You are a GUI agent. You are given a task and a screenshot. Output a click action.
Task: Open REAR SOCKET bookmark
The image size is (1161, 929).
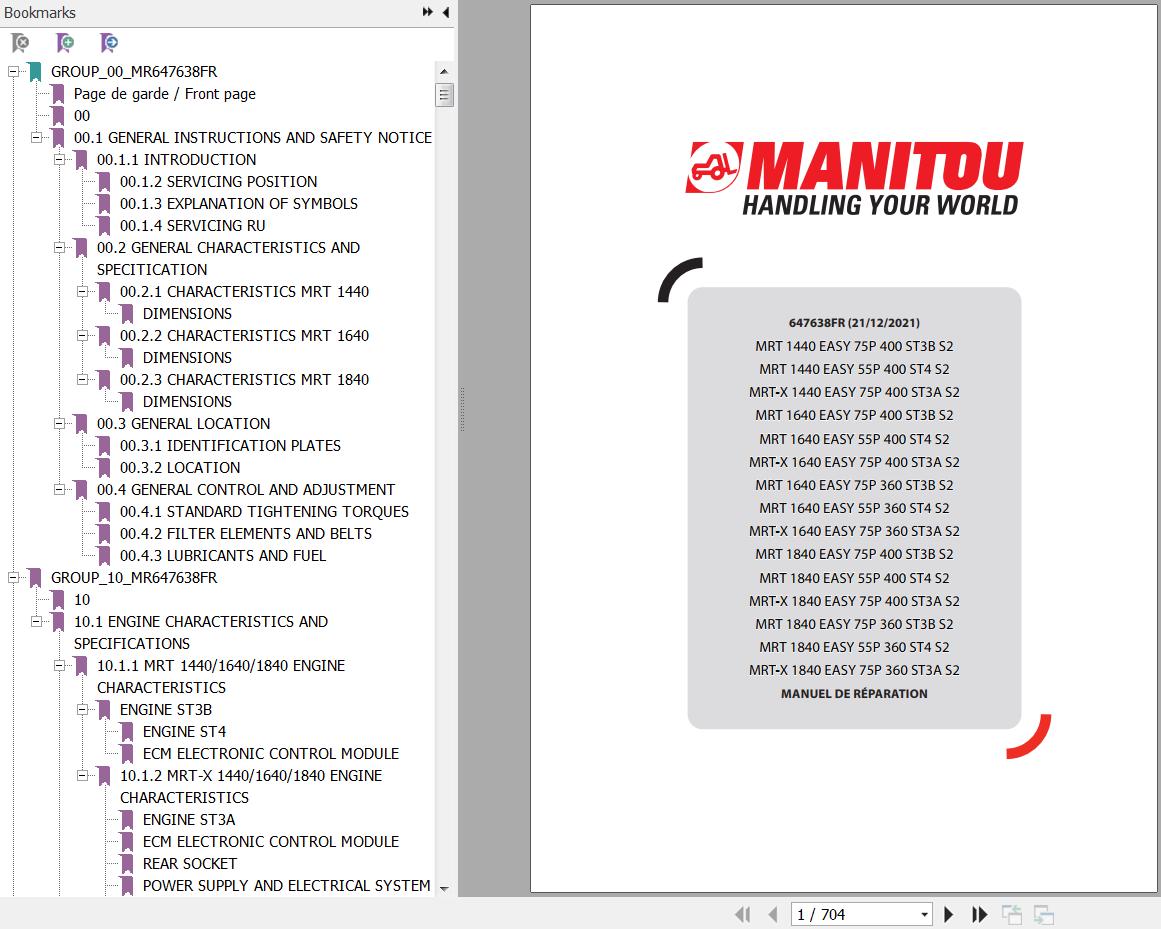(190, 864)
